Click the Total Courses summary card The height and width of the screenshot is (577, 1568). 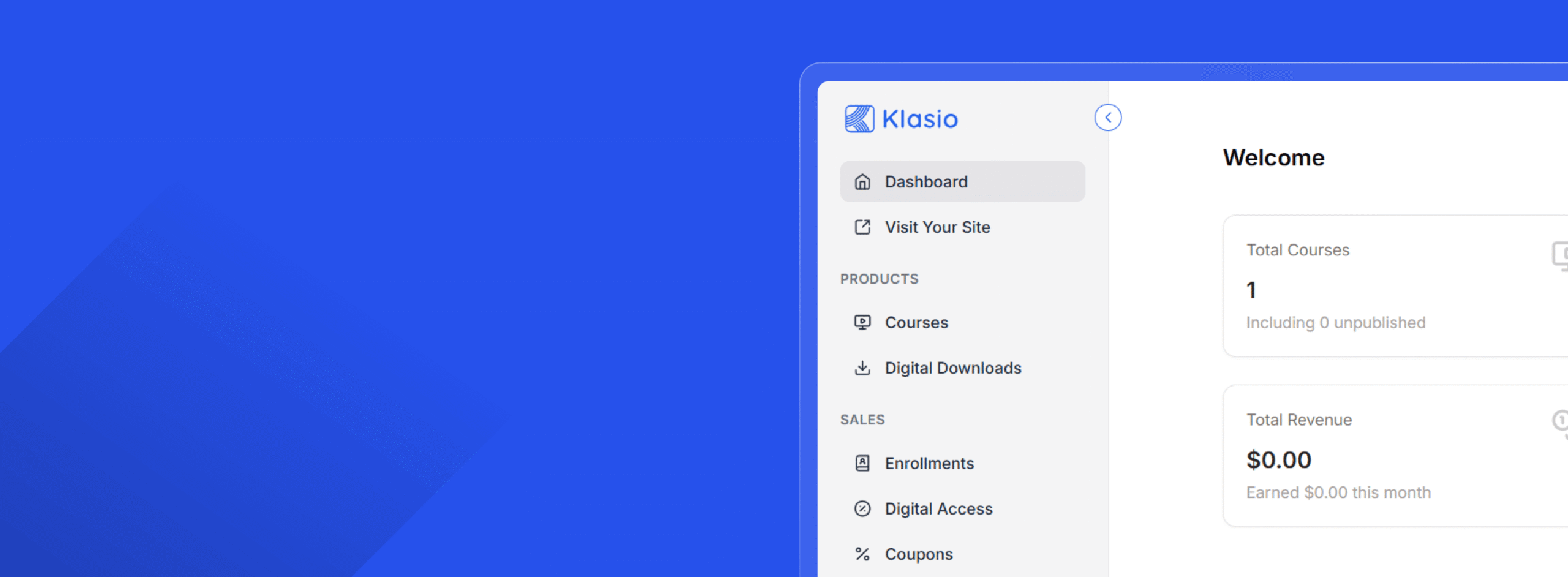1390,286
